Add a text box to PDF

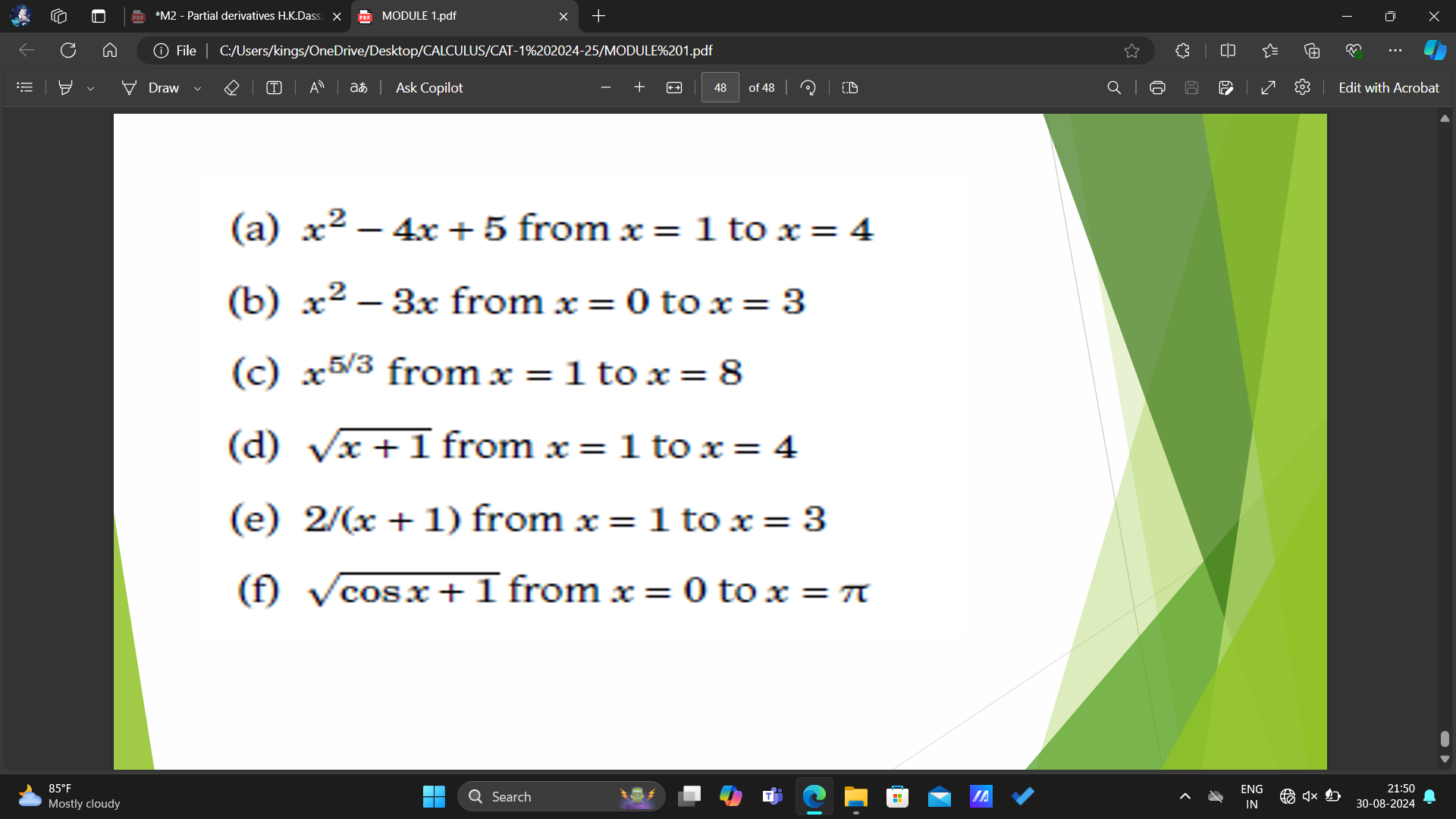click(x=275, y=88)
